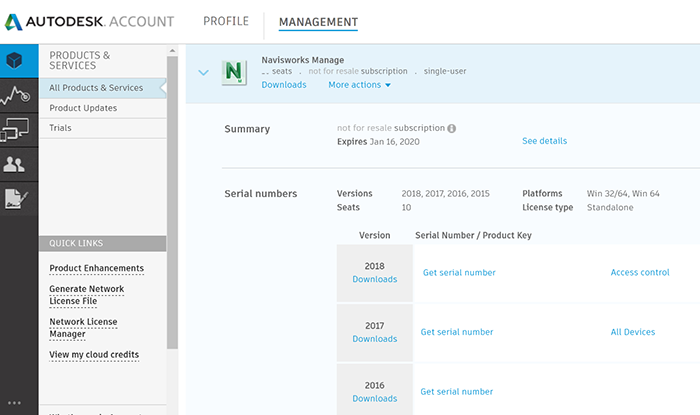Click Downloads link under Navisworks Manage
The image size is (700, 415).
coord(284,85)
